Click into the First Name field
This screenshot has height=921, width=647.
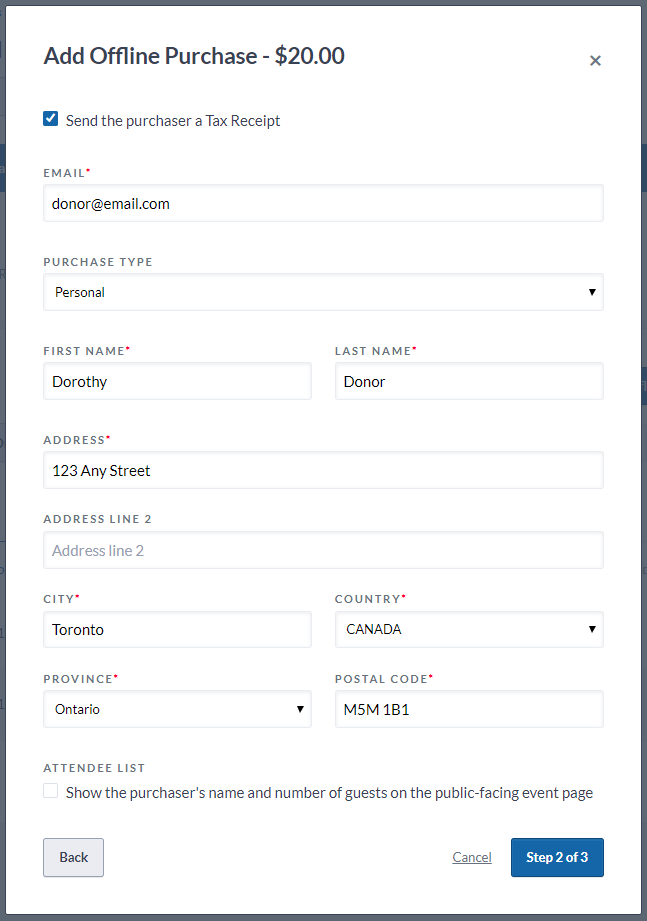coord(177,381)
